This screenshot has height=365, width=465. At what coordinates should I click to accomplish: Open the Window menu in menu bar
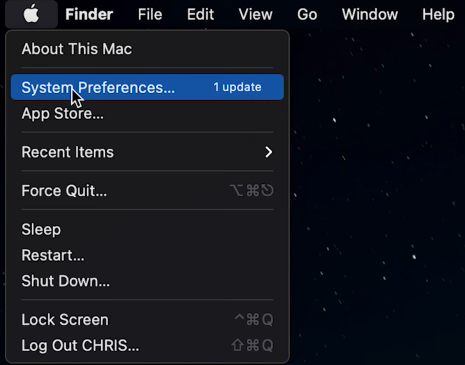(370, 15)
